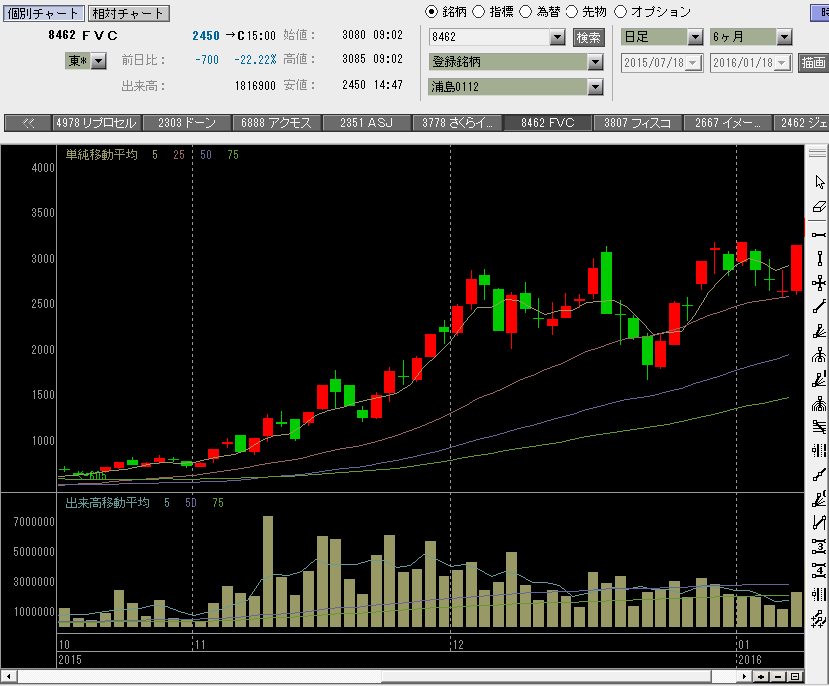Click the 出来高移動平均 indicator label
This screenshot has height=686, width=829.
107,503
